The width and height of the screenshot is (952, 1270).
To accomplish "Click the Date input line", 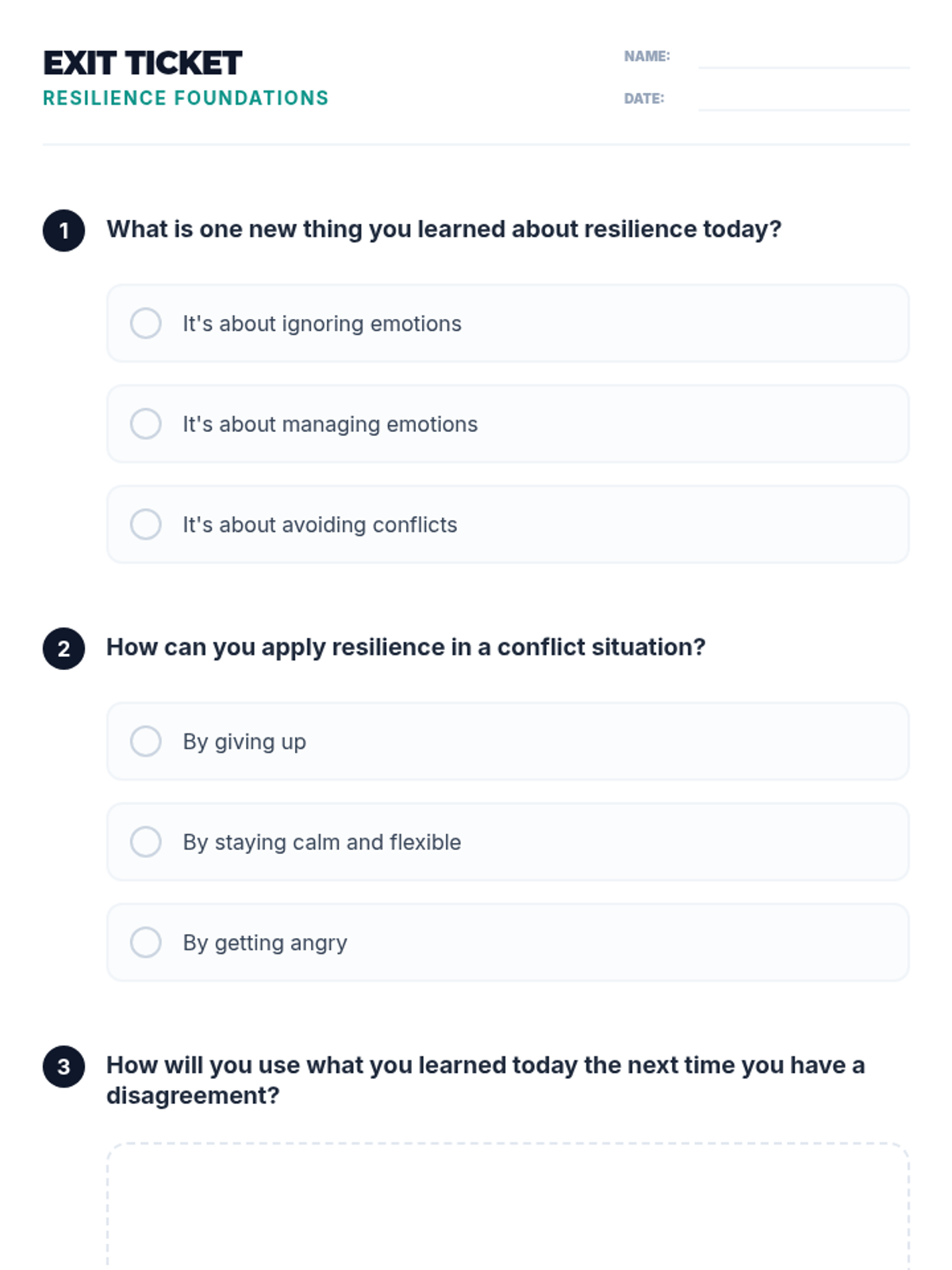I will click(x=803, y=99).
